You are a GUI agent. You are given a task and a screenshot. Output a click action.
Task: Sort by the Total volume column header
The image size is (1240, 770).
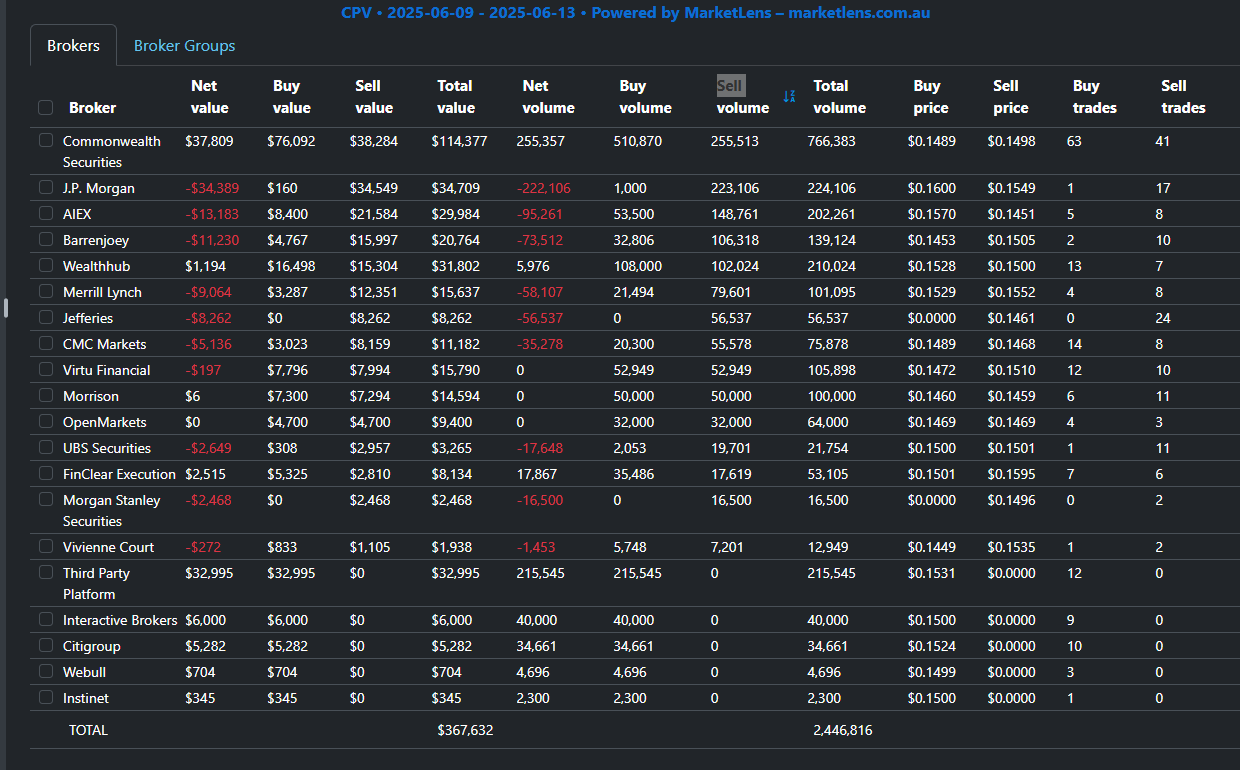pos(839,97)
